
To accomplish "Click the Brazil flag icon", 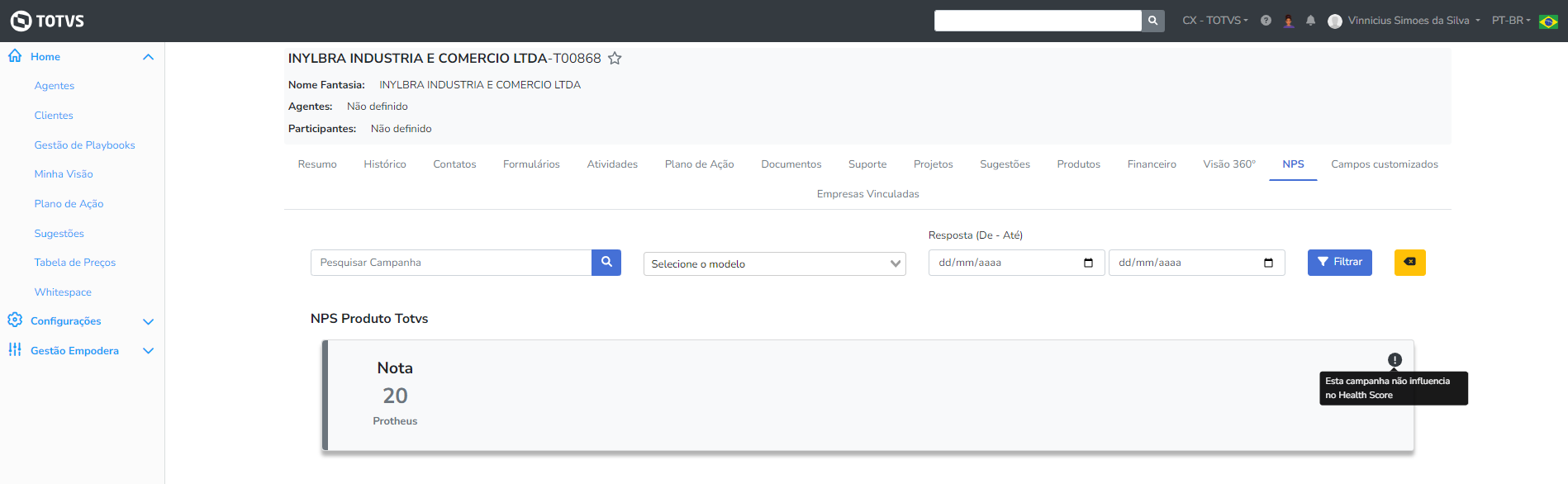I will coord(1548,21).
